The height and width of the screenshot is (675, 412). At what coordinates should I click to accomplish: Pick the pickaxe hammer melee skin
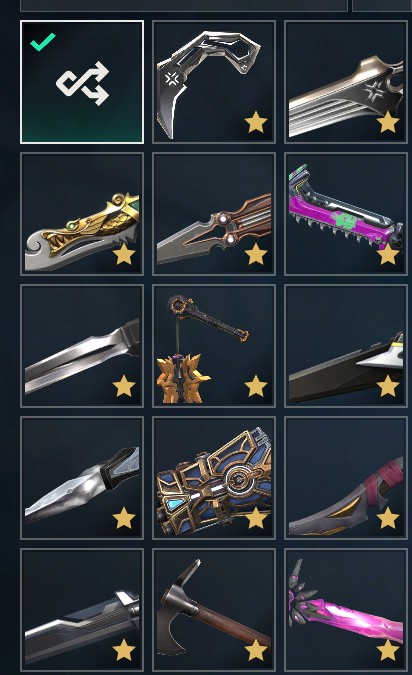[214, 610]
